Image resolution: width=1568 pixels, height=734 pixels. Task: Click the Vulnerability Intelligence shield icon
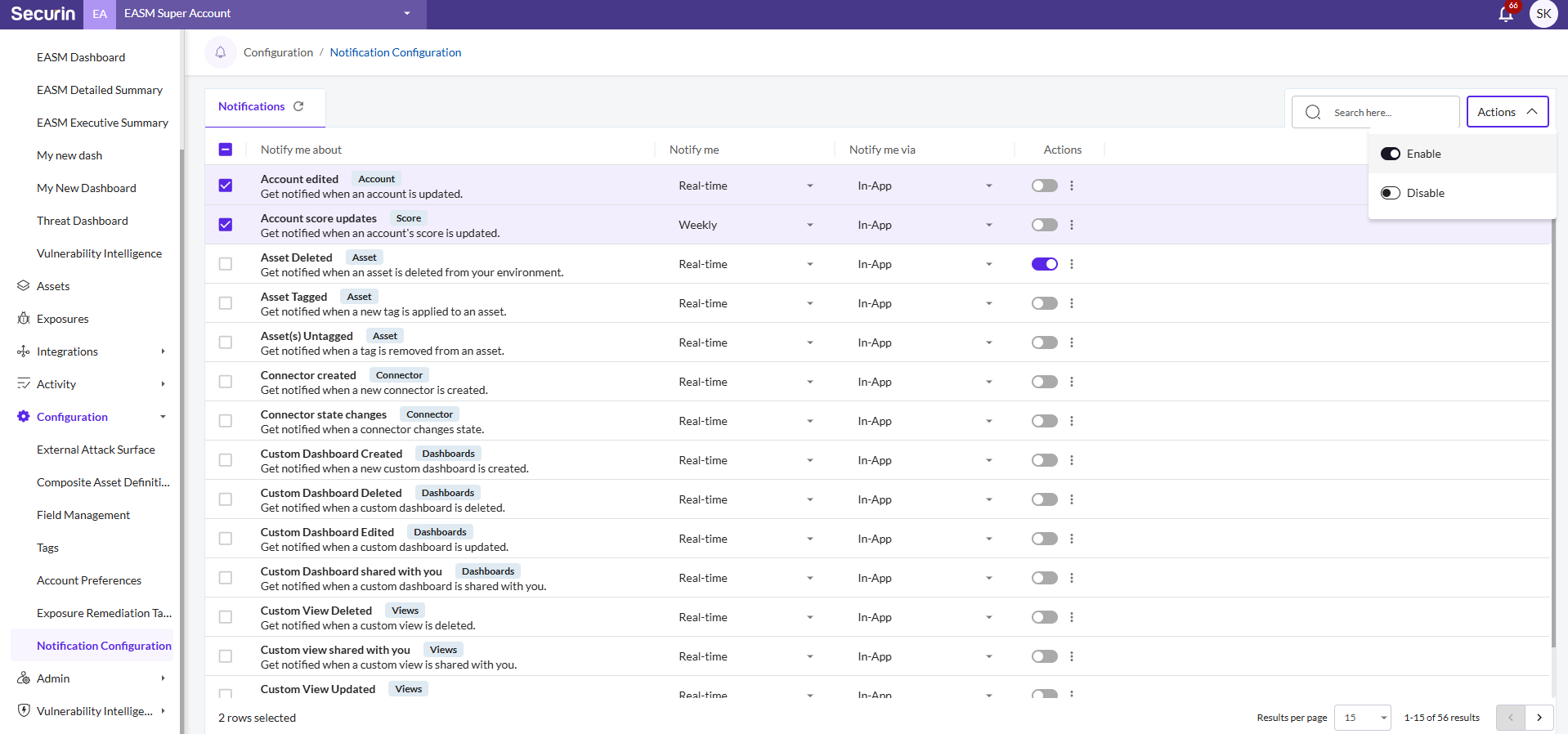pyautogui.click(x=24, y=711)
